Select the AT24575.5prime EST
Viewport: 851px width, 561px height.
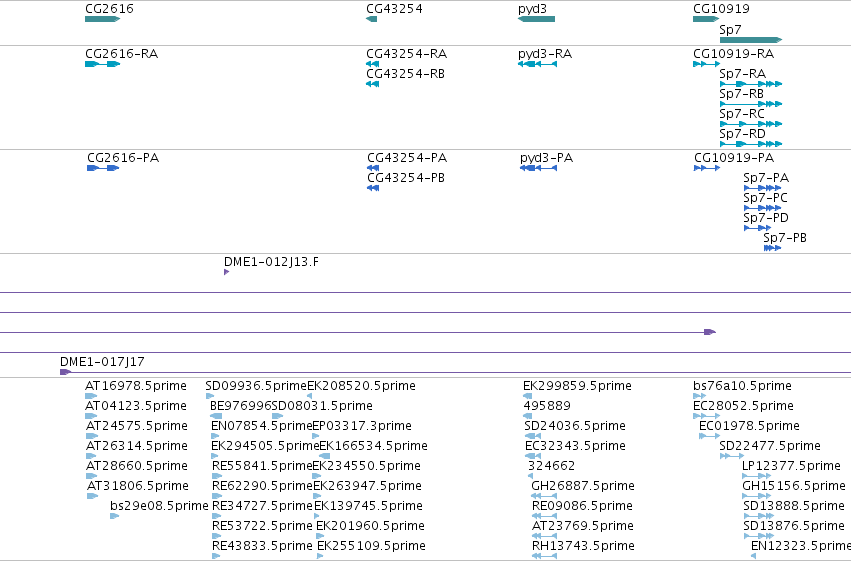92,436
